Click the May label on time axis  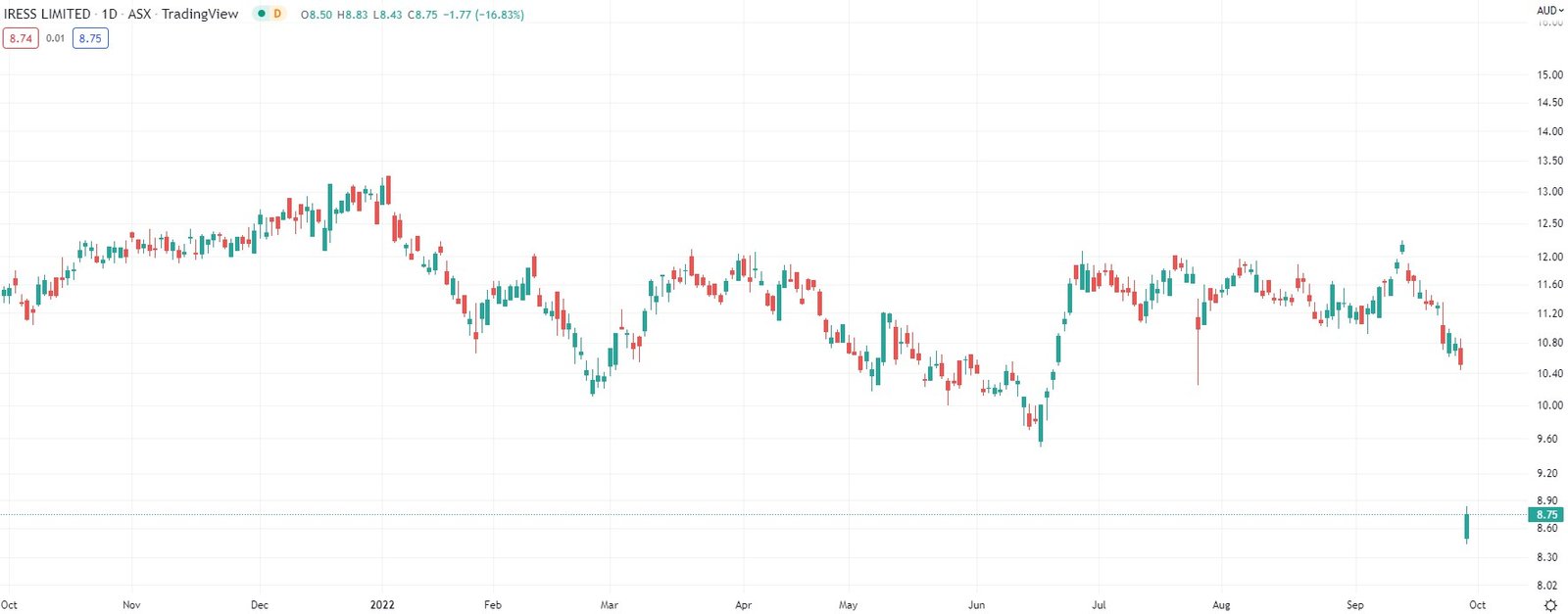click(x=848, y=604)
